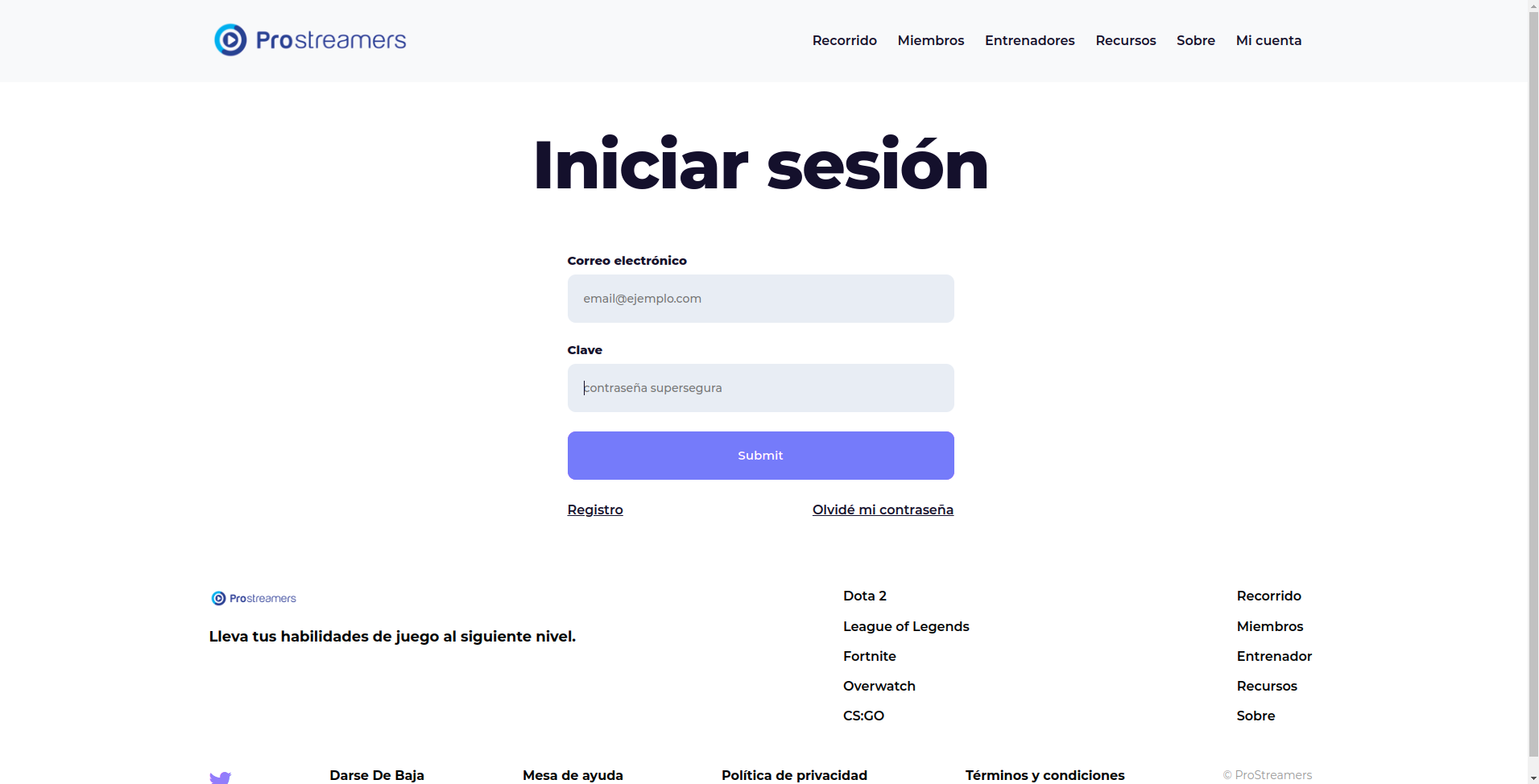Open the Twitter icon link
Image resolution: width=1539 pixels, height=784 pixels.
tap(220, 777)
